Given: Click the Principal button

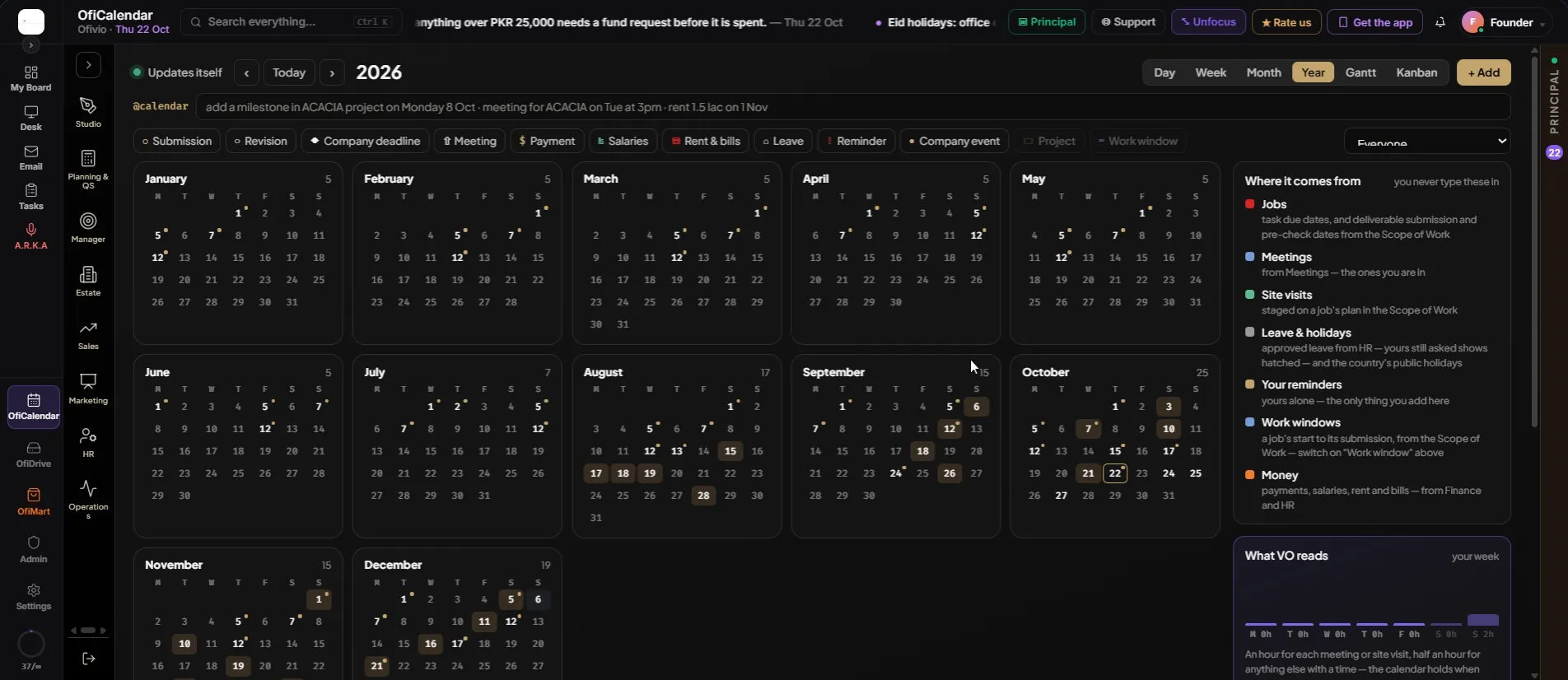Looking at the screenshot, I should 1047,22.
